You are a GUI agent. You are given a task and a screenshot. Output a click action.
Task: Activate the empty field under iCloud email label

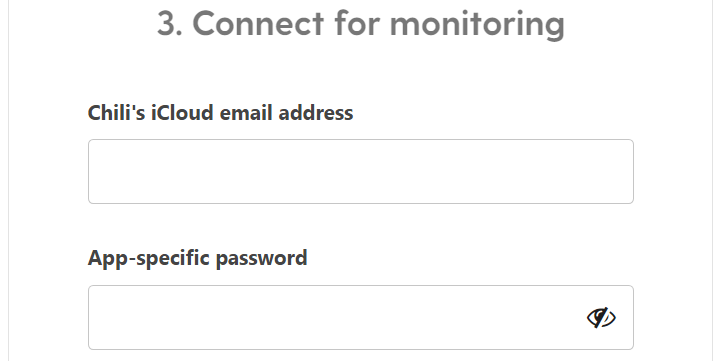(x=361, y=172)
